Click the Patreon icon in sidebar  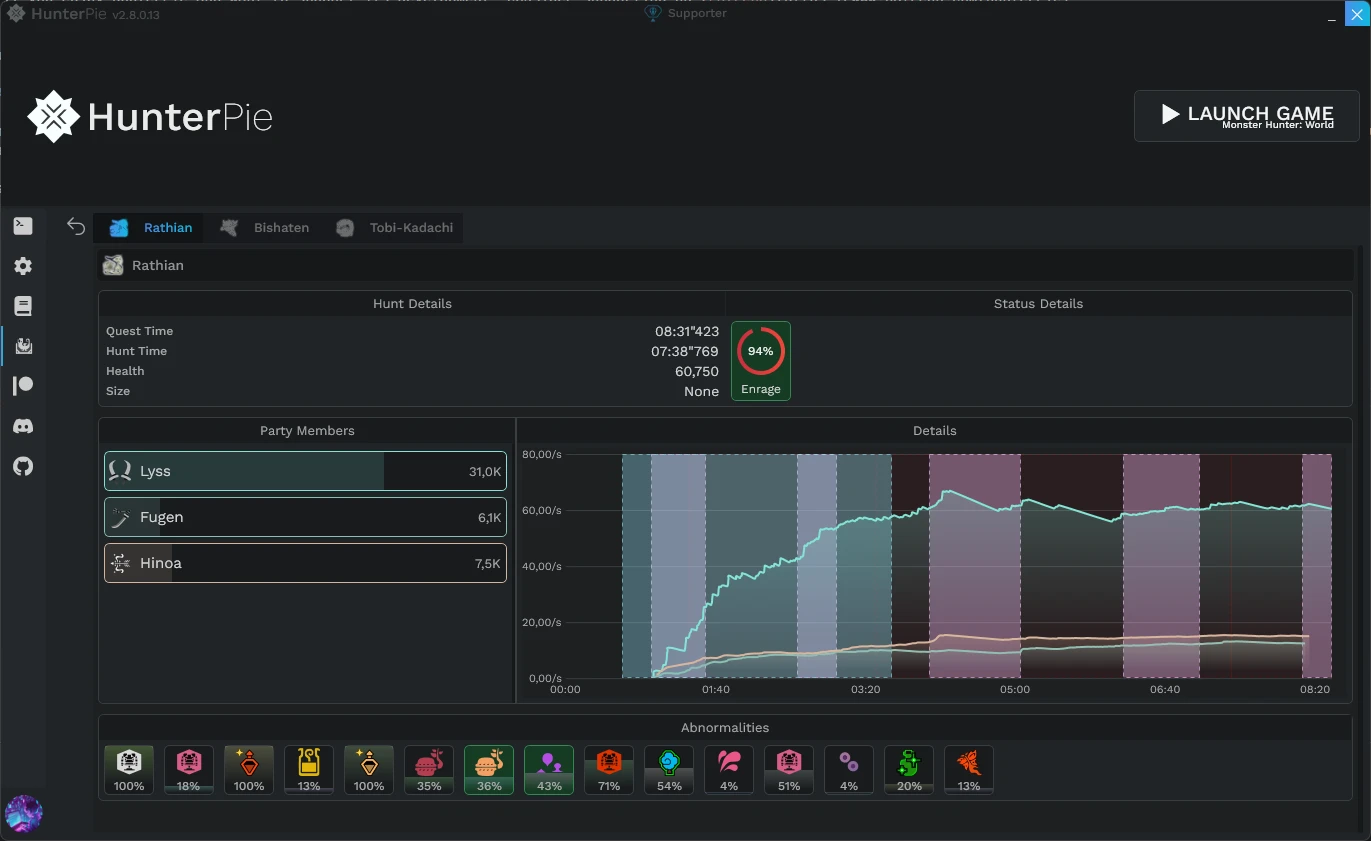(x=23, y=386)
